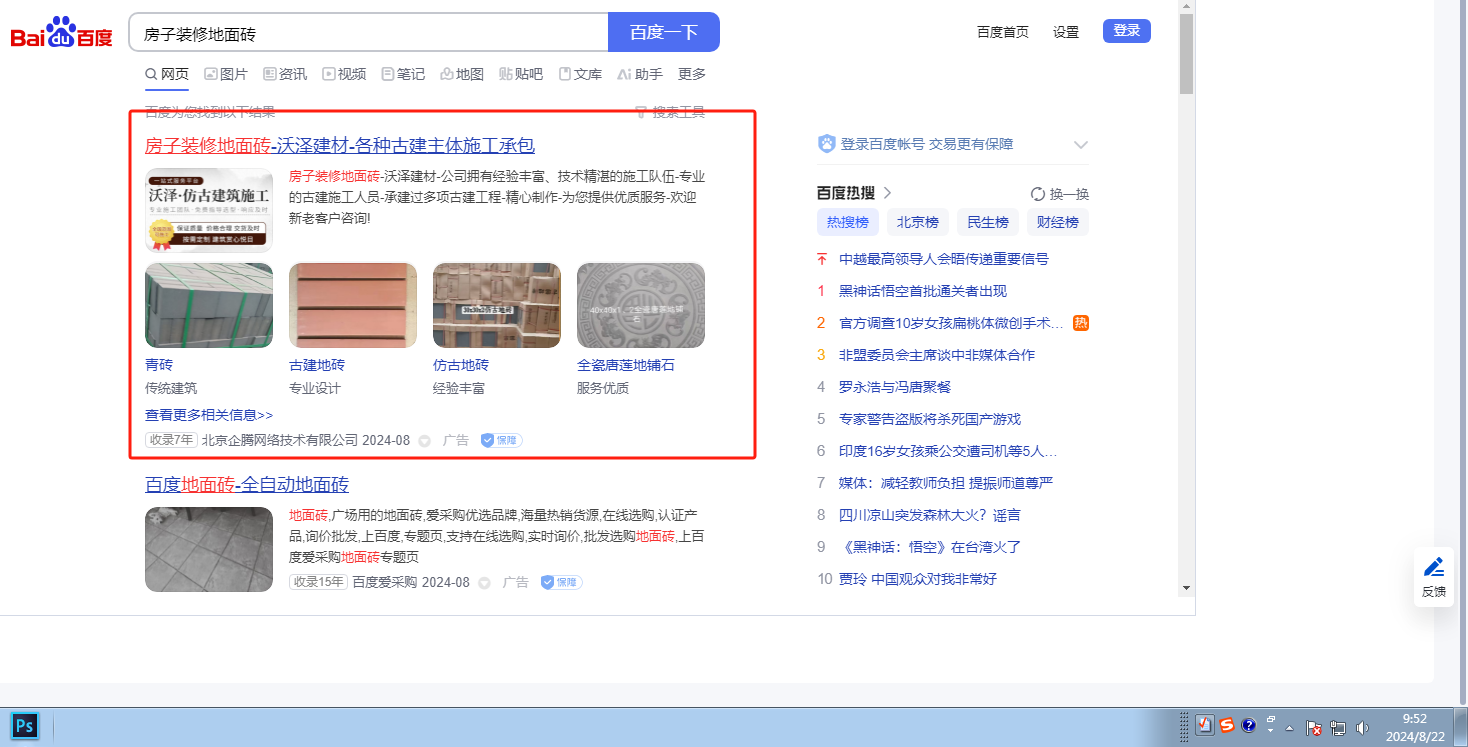Open hot search 四川凉山突发森林大火？谣言
Image resolution: width=1468 pixels, height=747 pixels.
pyautogui.click(x=930, y=515)
